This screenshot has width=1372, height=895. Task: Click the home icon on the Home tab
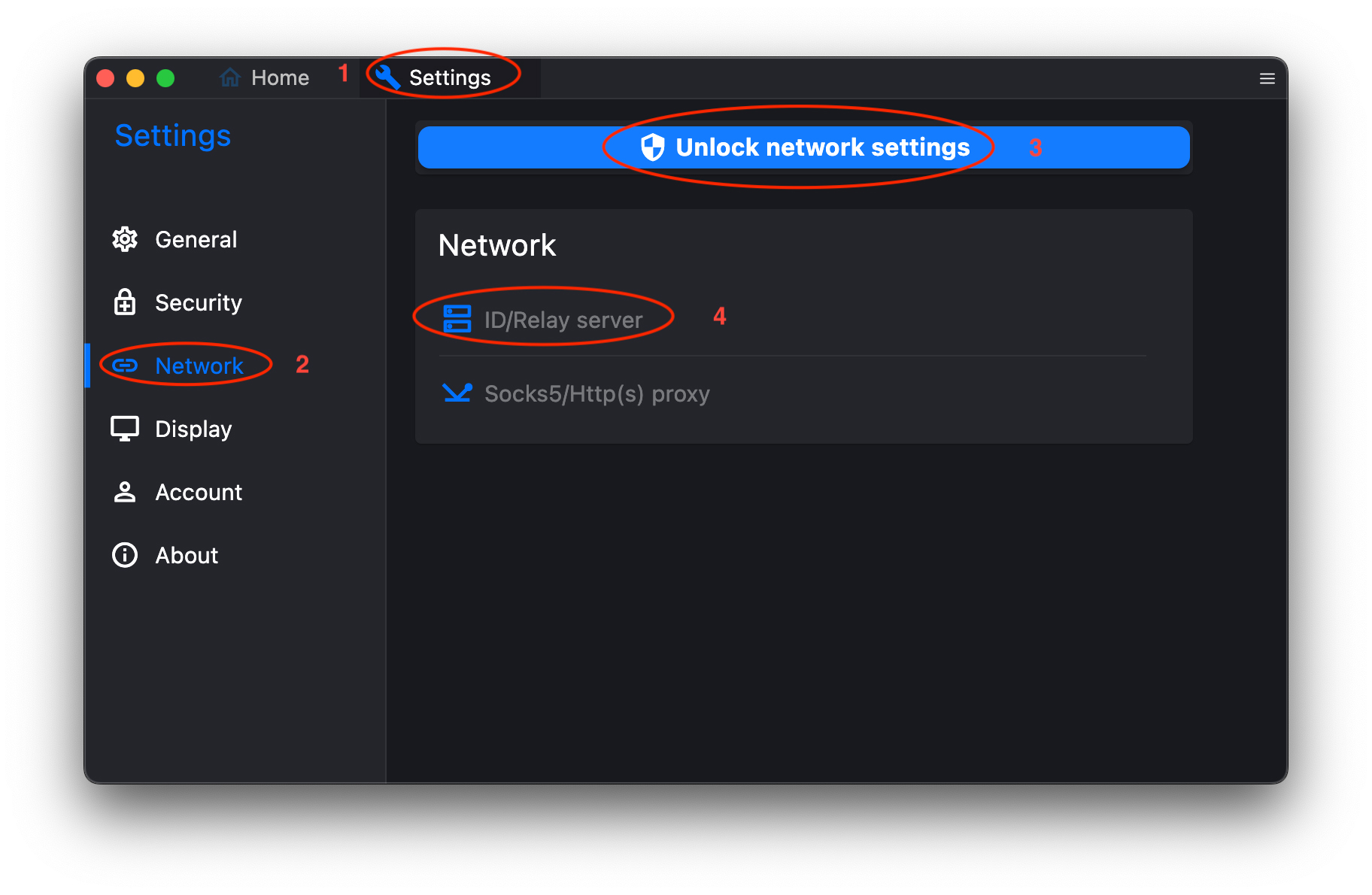229,77
